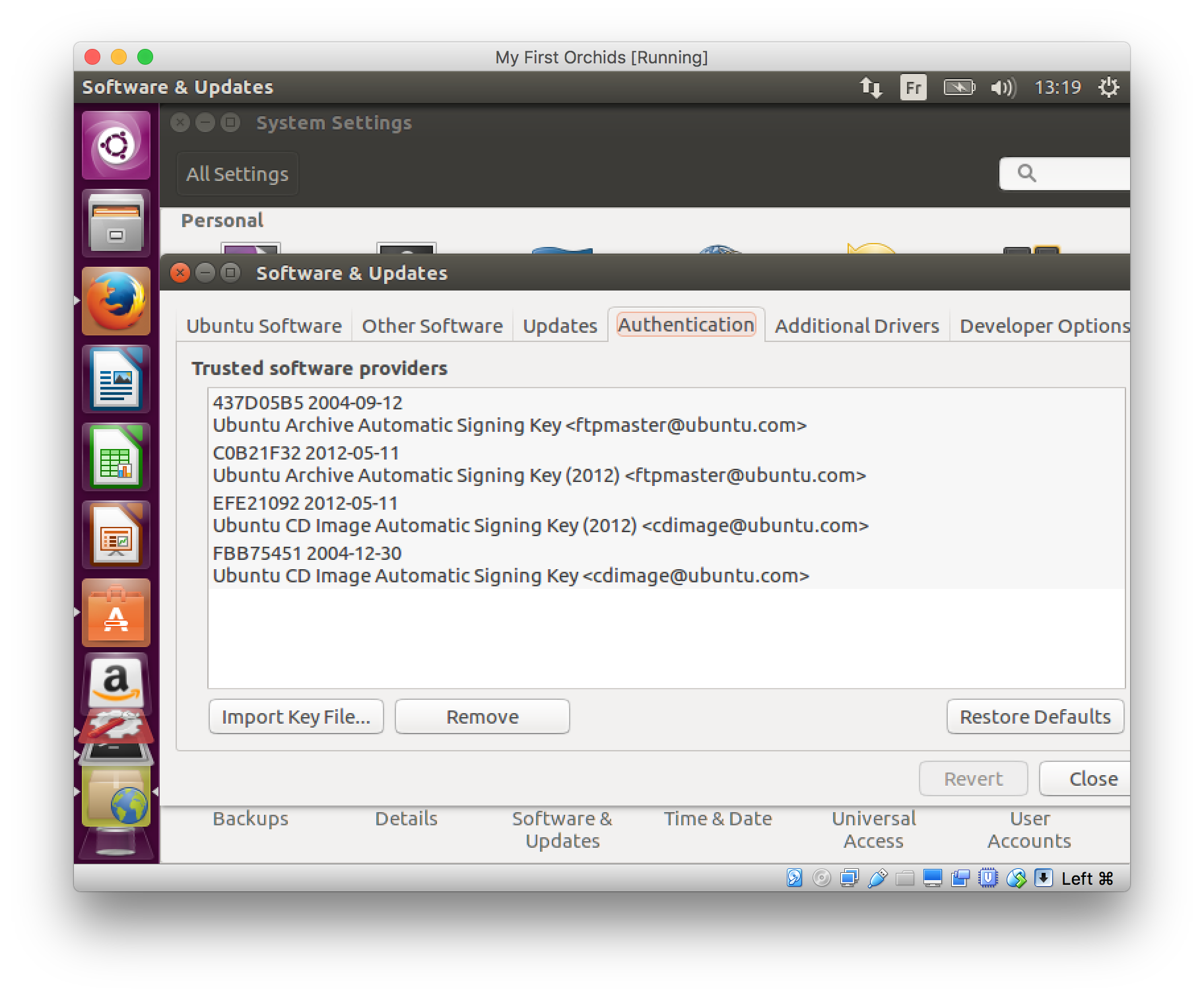Click the Remove key button
1204x997 pixels.
pyautogui.click(x=482, y=716)
